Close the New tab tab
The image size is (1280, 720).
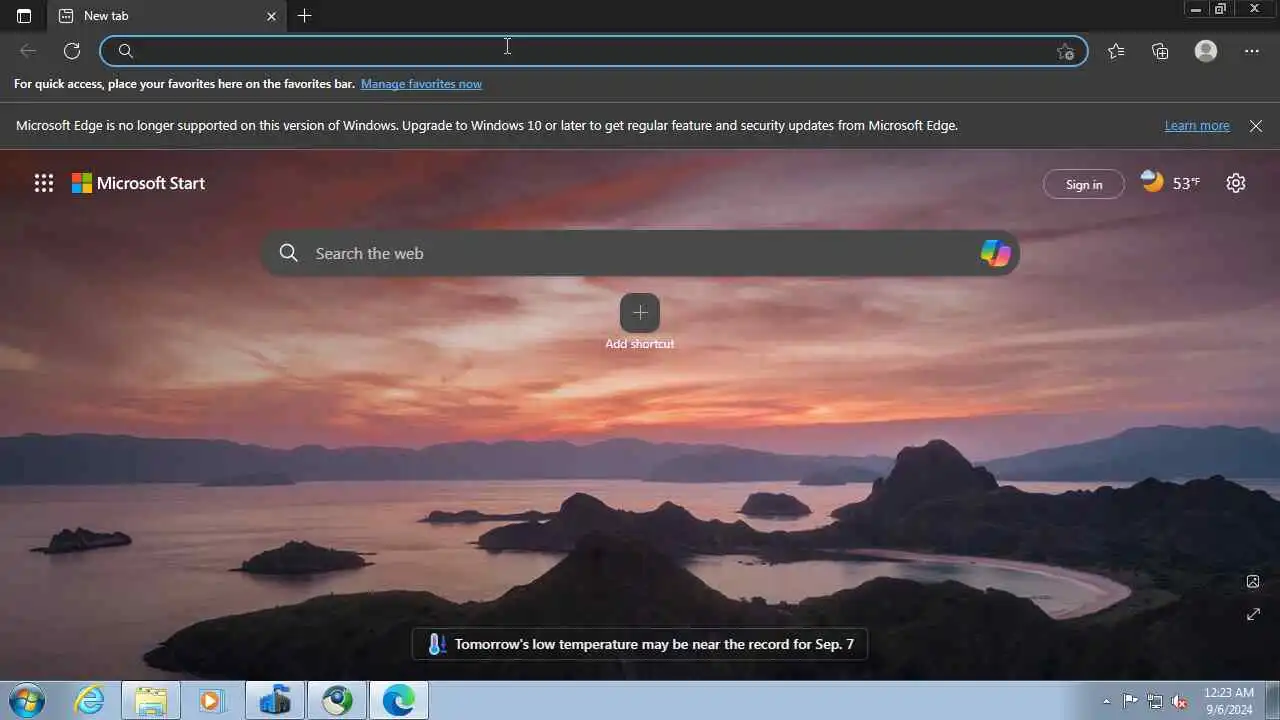tap(271, 16)
